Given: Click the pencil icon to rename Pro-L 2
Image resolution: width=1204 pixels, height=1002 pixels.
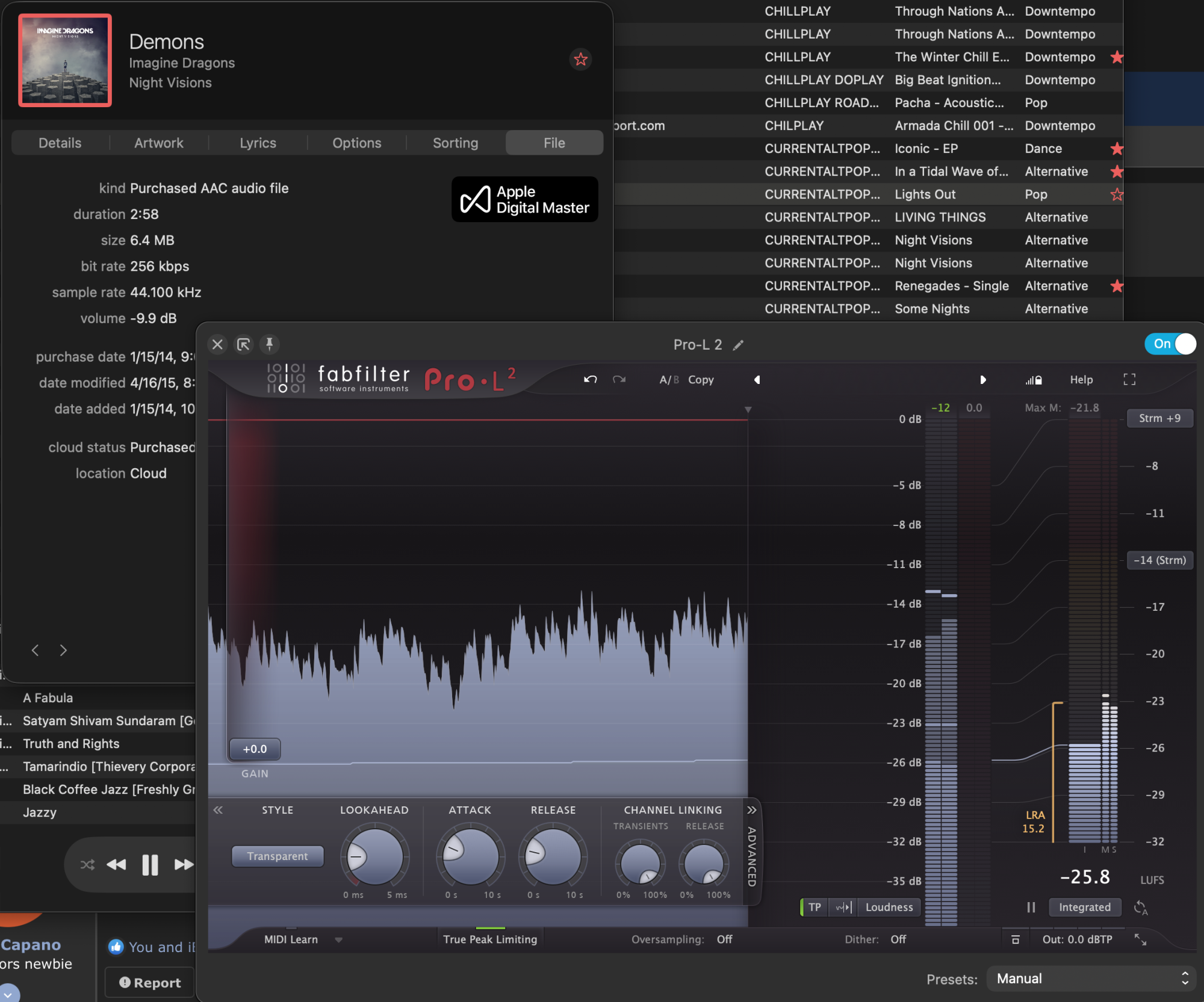Looking at the screenshot, I should [738, 345].
